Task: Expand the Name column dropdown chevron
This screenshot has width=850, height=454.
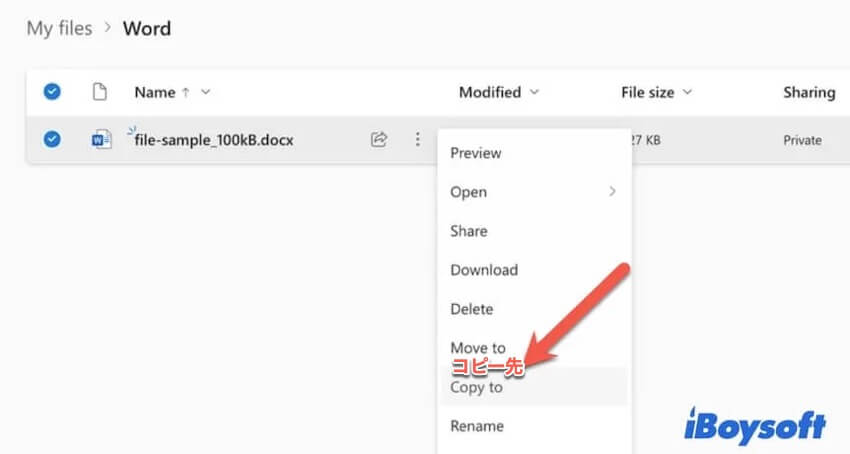Action: tap(206, 92)
